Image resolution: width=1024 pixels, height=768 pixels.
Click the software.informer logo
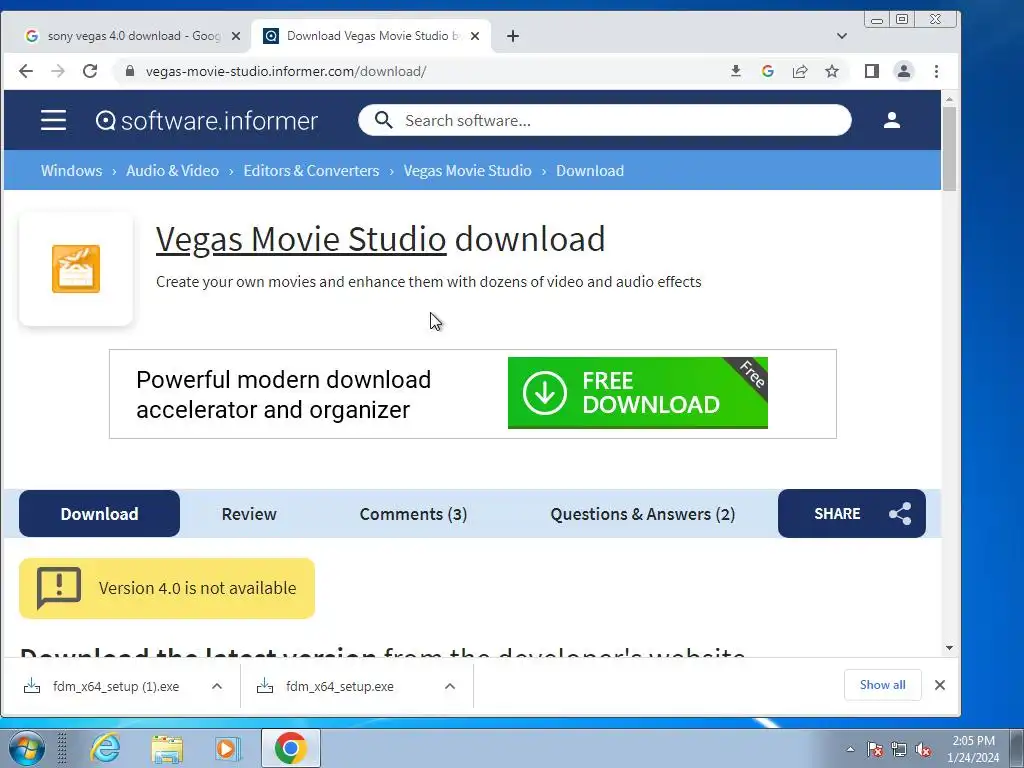point(206,121)
